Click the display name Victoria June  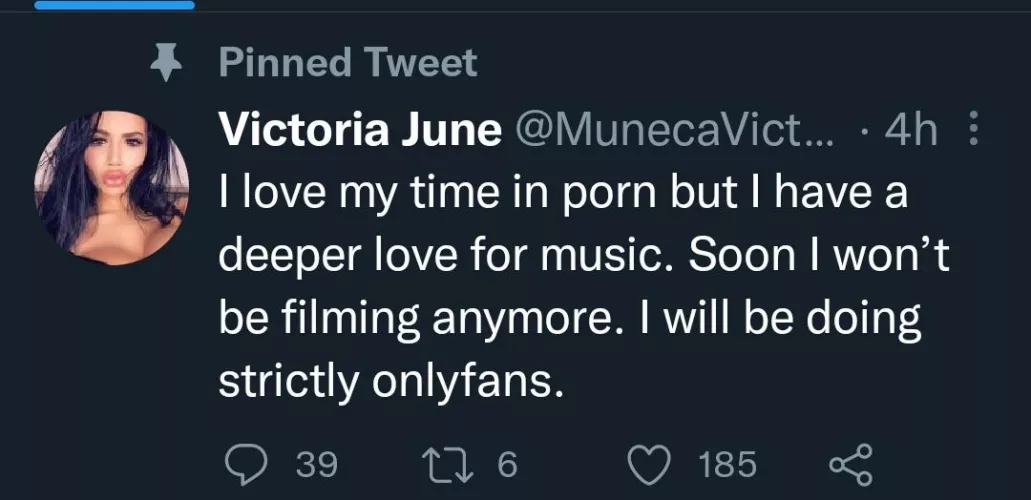(360, 132)
